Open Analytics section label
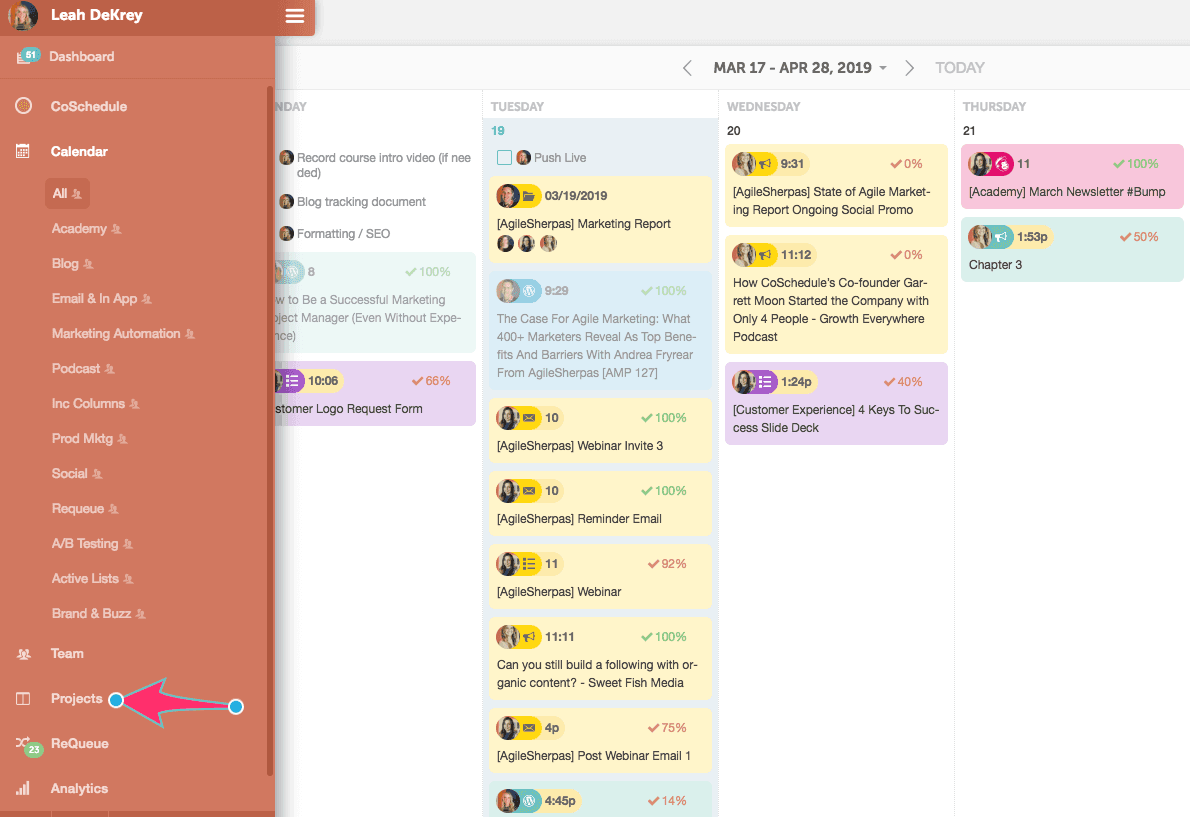This screenshot has width=1190, height=817. [80, 788]
